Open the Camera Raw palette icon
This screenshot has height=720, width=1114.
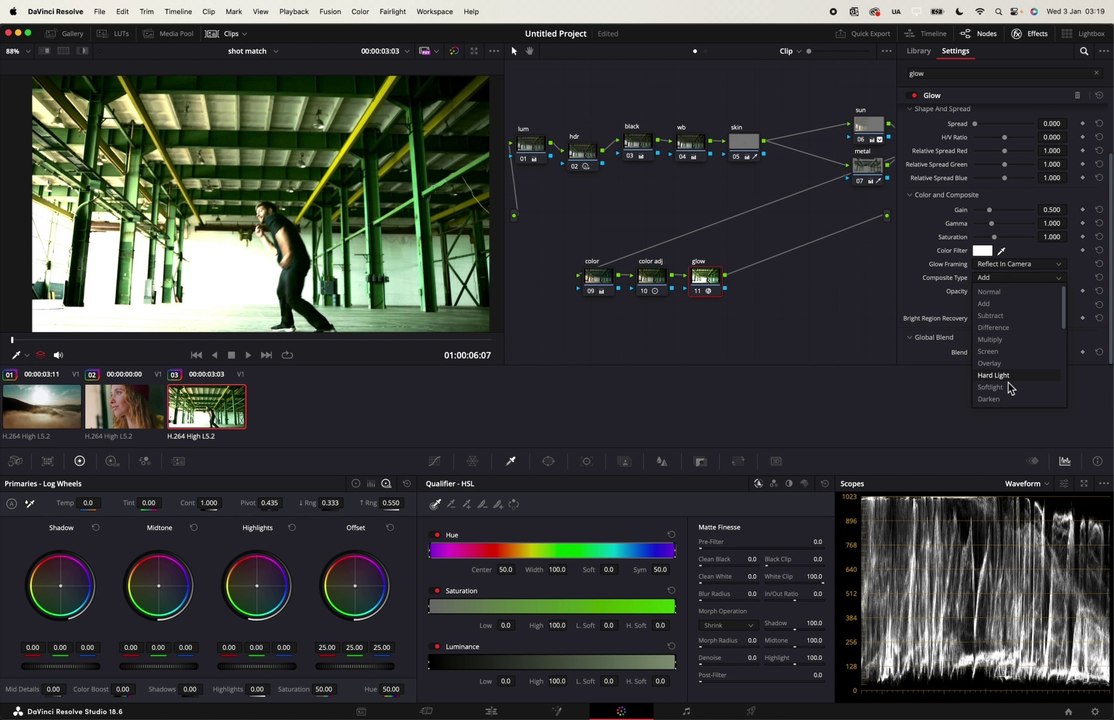(x=15, y=461)
